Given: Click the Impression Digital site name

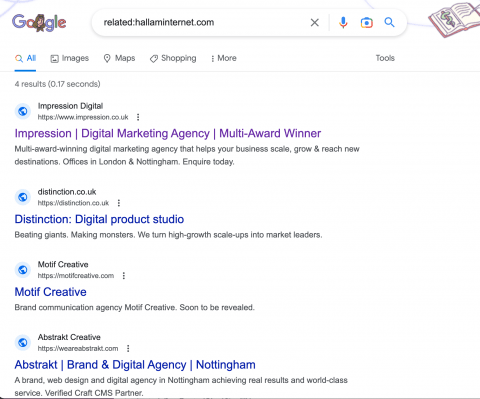Looking at the screenshot, I should (x=70, y=106).
